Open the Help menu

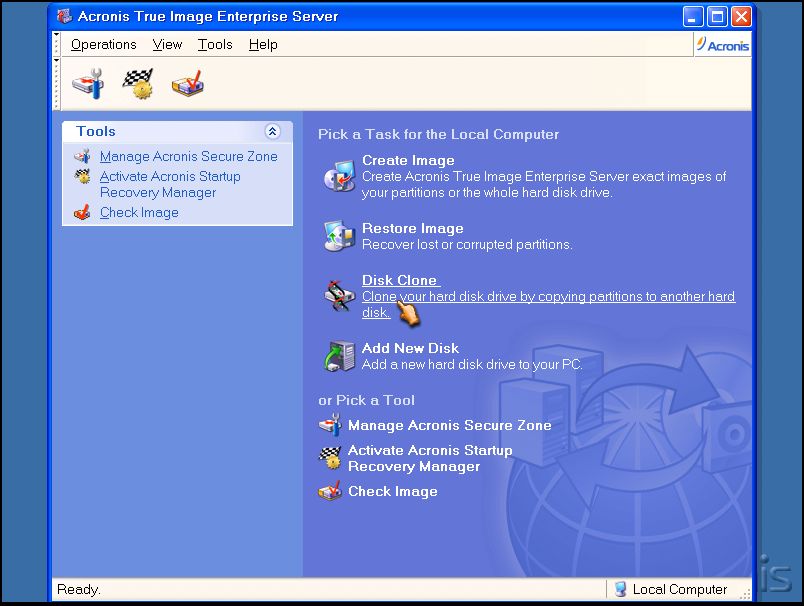(x=263, y=45)
